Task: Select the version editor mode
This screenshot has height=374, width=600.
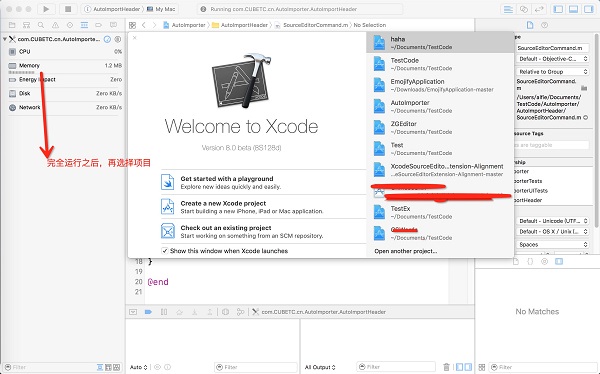Action: point(538,9)
